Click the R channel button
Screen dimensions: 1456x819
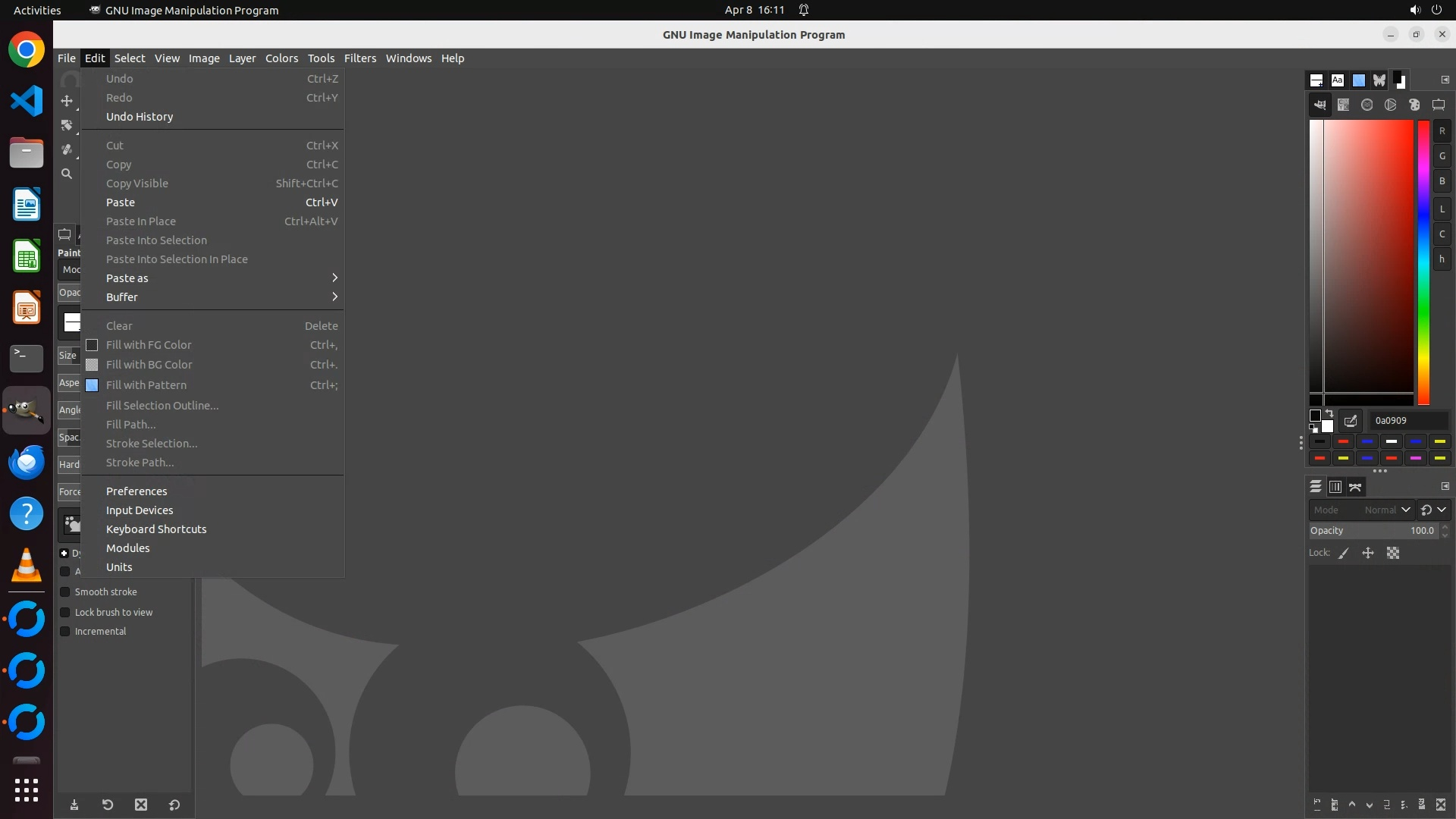1442,131
